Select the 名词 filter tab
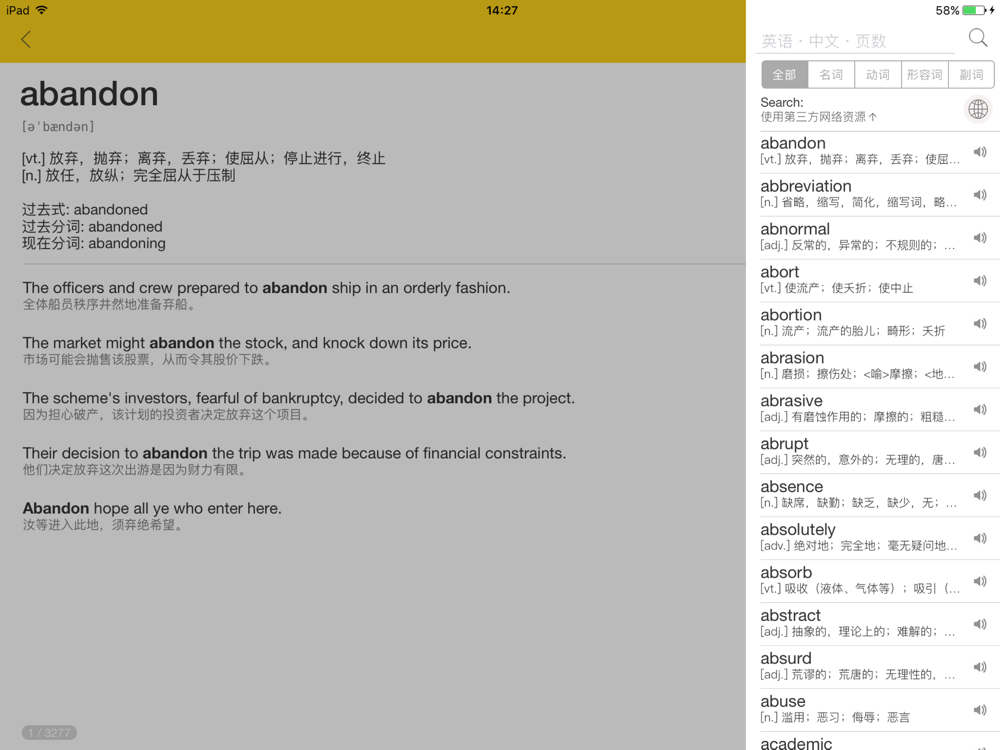Screen dimensions: 1000x750 coord(831,75)
